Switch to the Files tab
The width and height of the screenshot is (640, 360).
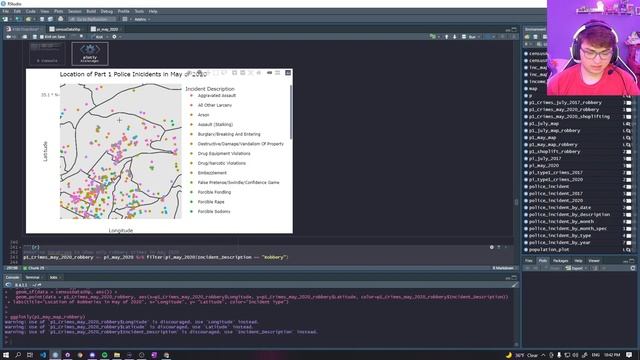(529, 260)
